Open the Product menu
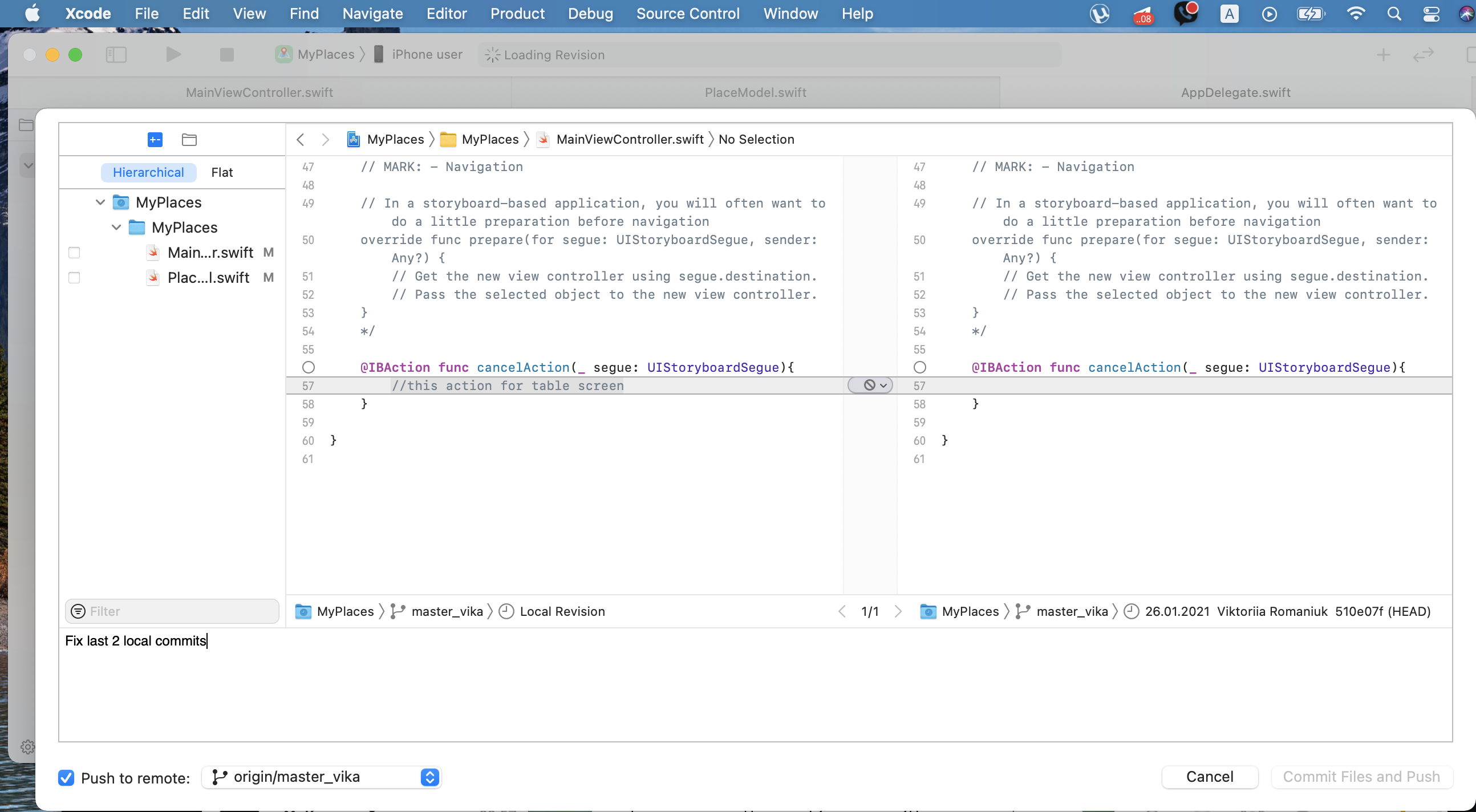The height and width of the screenshot is (812, 1476). [517, 13]
